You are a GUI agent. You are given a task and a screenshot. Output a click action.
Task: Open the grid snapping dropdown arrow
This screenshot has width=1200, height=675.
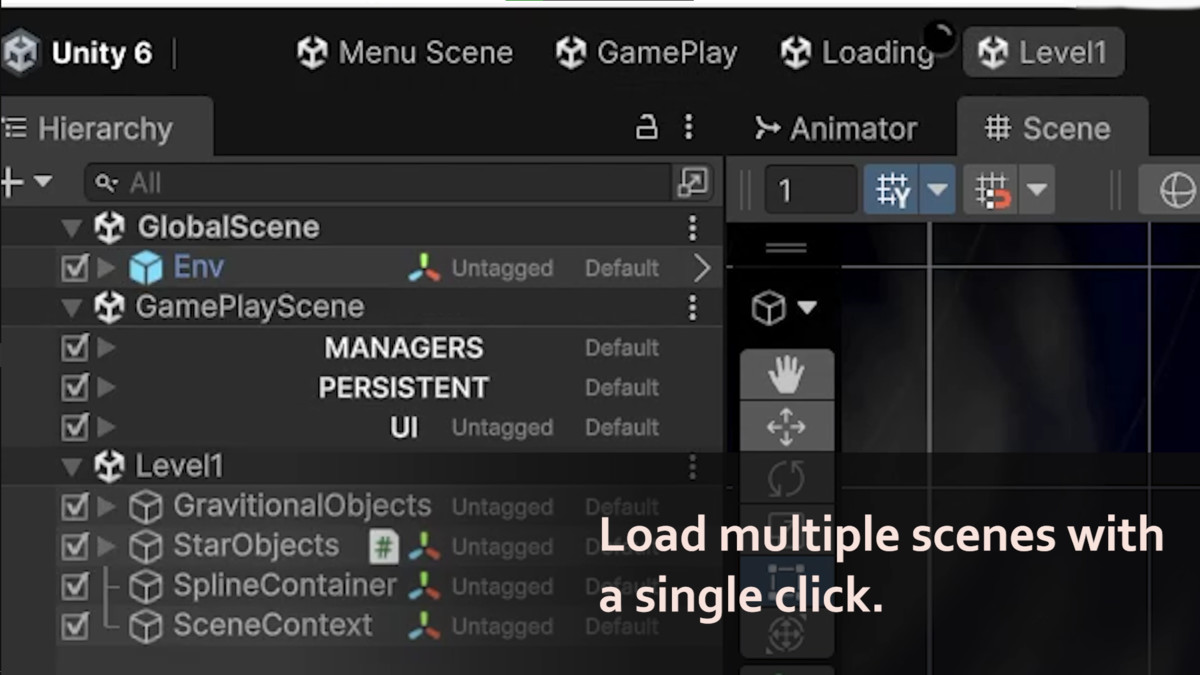click(x=1037, y=190)
